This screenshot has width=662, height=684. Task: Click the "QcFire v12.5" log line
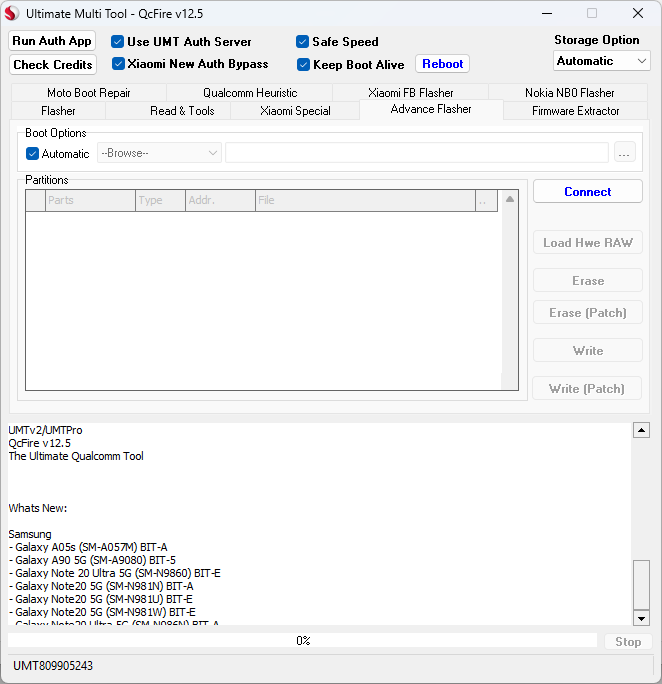click(x=39, y=443)
